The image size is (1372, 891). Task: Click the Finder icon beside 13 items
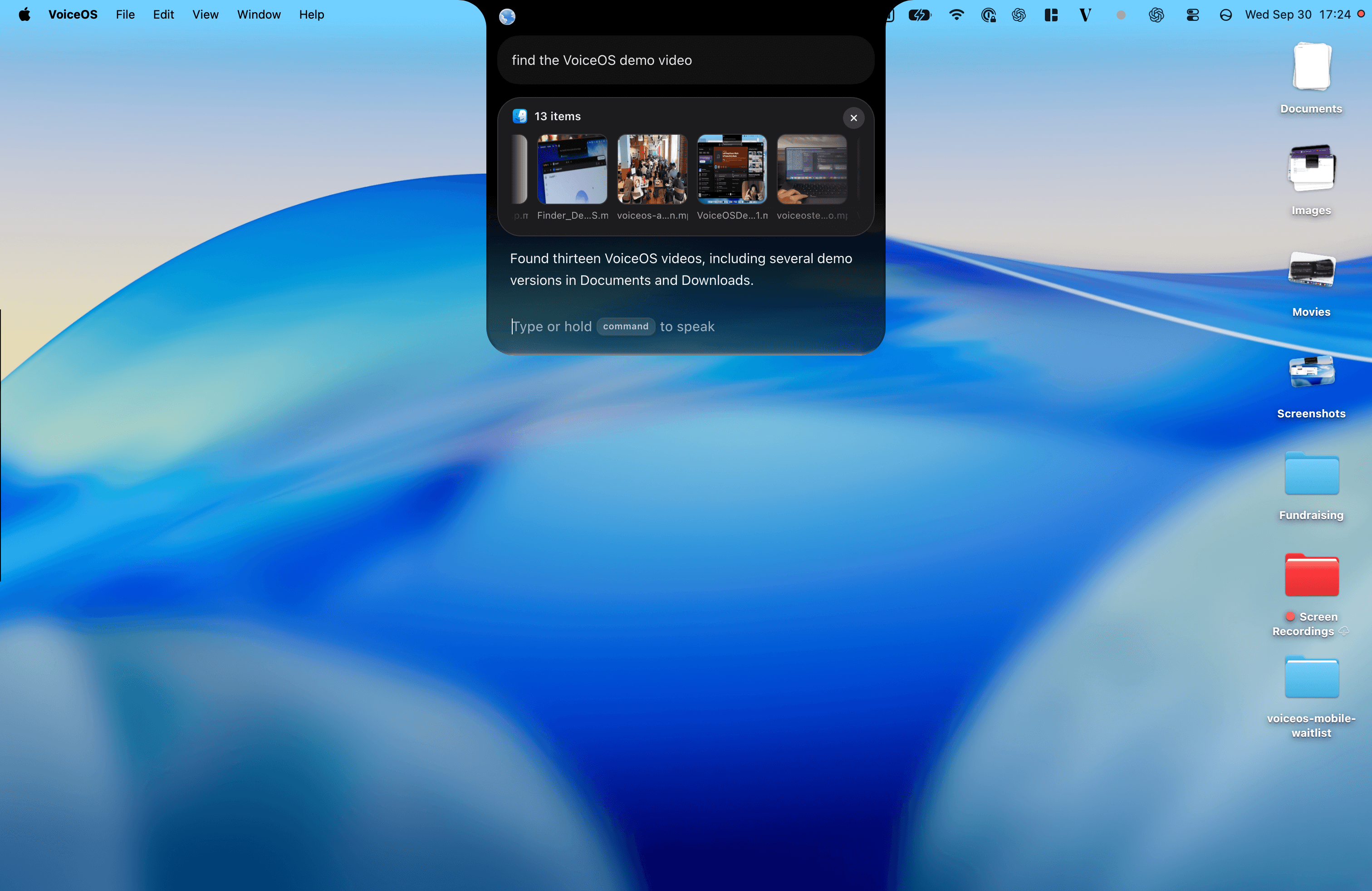click(519, 117)
